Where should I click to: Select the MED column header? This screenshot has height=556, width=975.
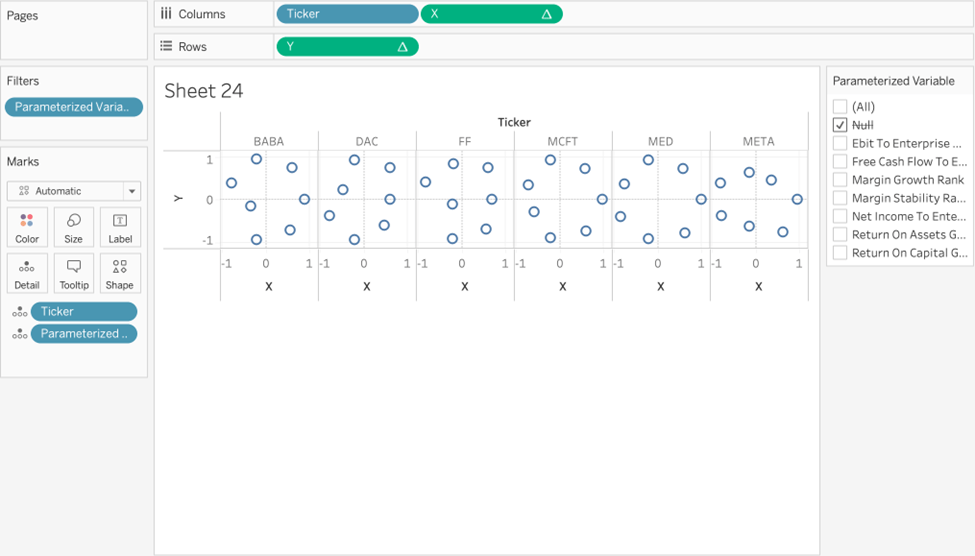coord(660,141)
